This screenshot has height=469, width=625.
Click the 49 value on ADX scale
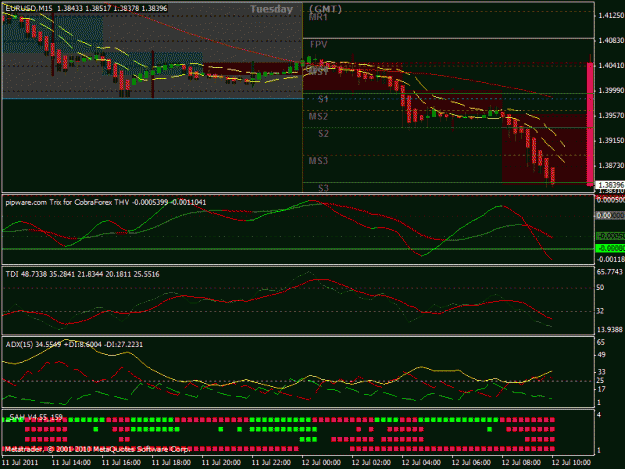coord(601,355)
